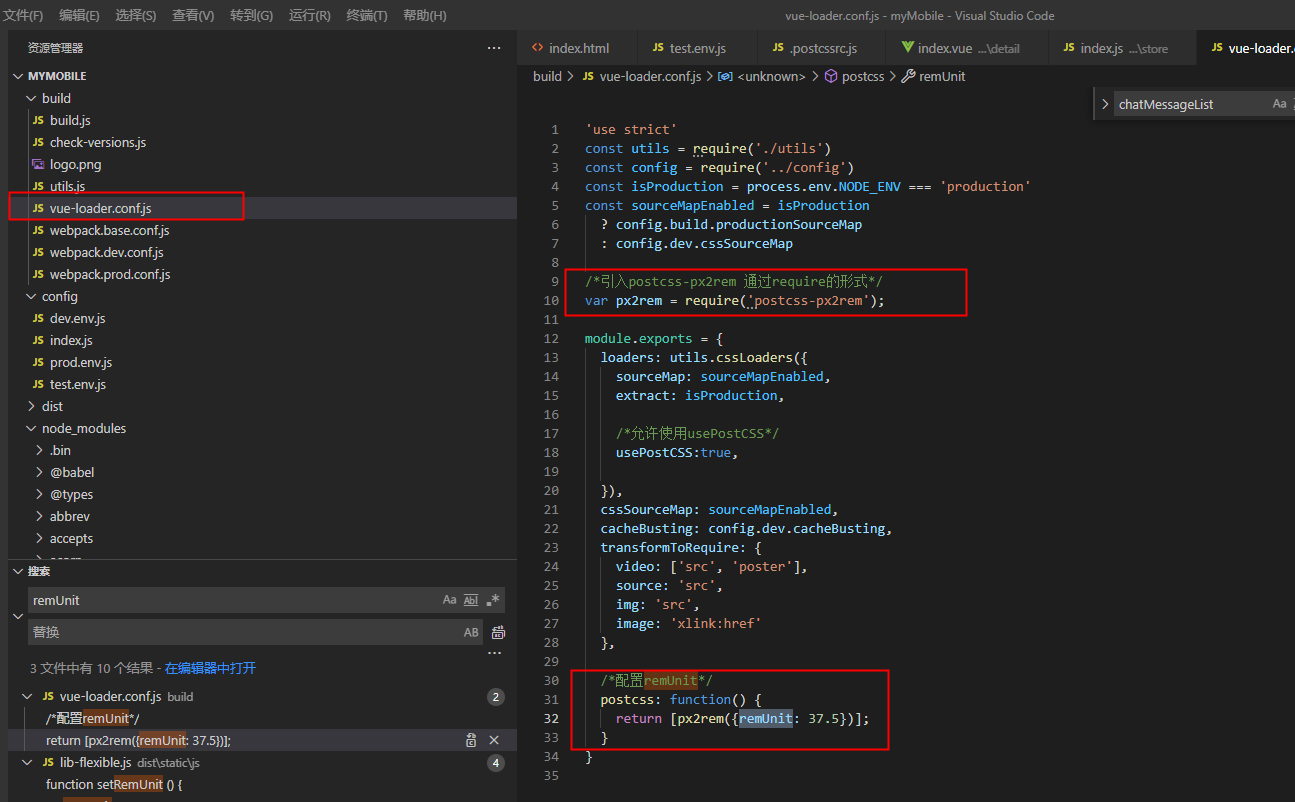This screenshot has height=802, width=1295.
Task: Open the 终端(T) menu
Action: [x=367, y=15]
